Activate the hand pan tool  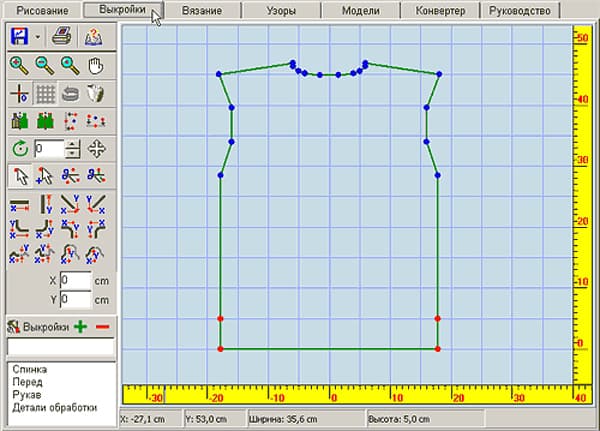pyautogui.click(x=96, y=65)
